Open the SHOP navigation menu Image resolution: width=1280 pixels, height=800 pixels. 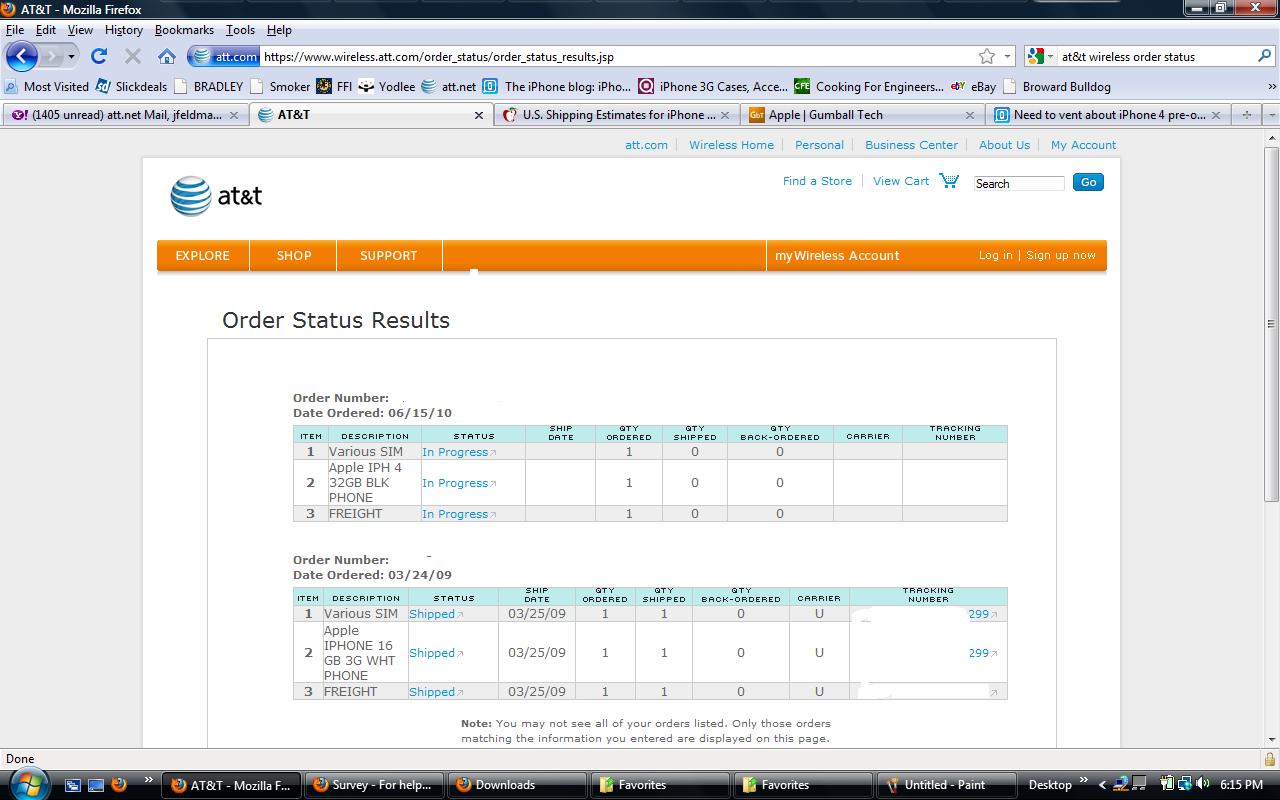tap(294, 256)
